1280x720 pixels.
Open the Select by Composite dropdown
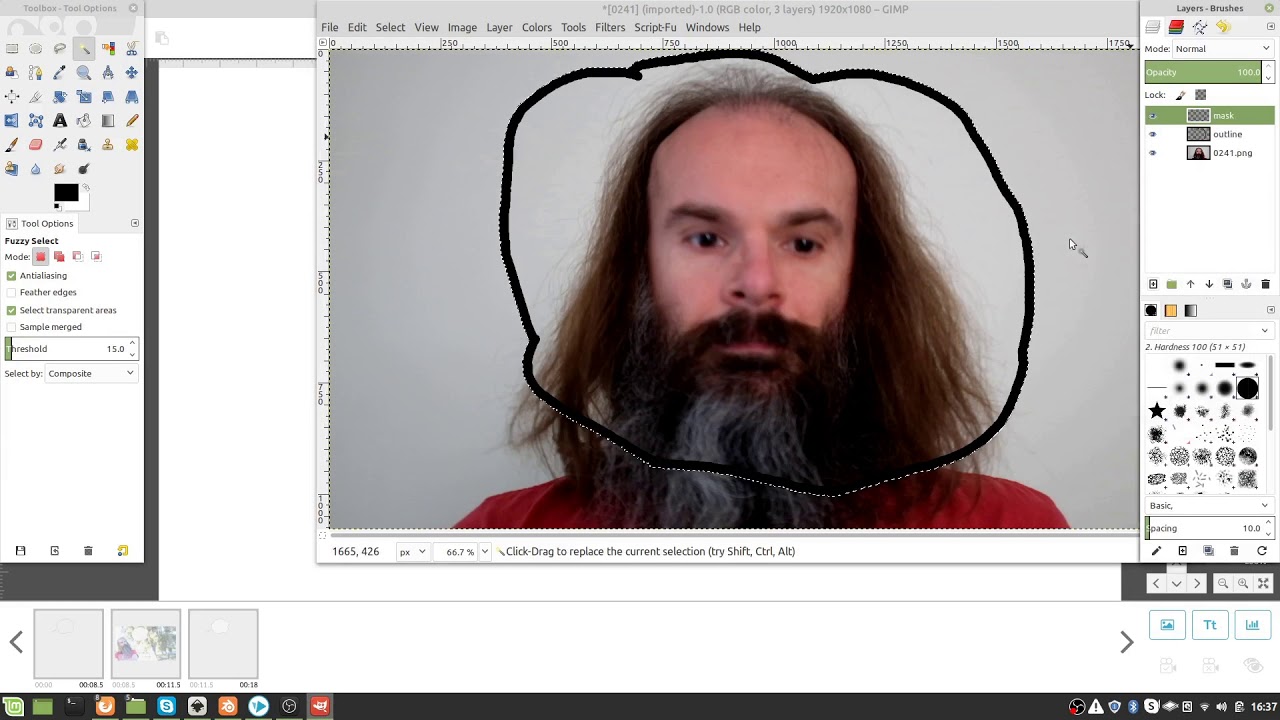91,373
